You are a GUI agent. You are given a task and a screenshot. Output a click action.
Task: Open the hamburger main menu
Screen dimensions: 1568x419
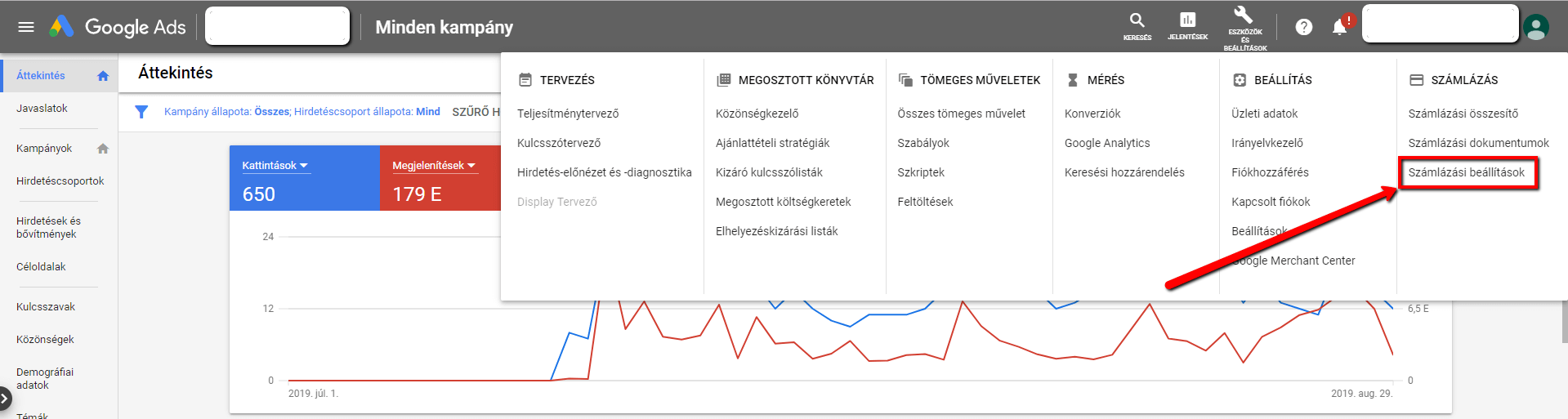pyautogui.click(x=26, y=27)
